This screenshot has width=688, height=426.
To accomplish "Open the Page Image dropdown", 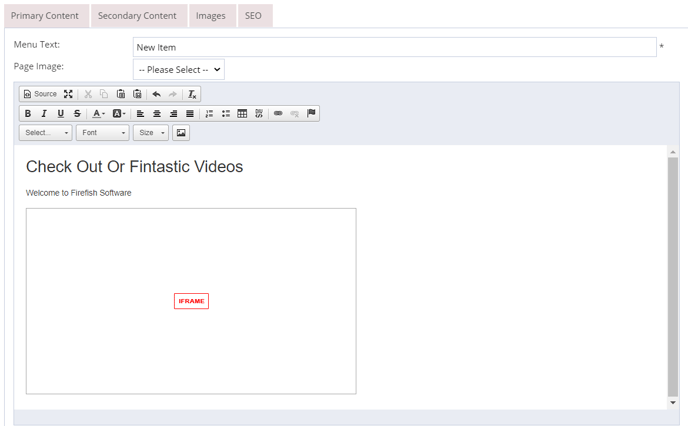I will (x=178, y=70).
